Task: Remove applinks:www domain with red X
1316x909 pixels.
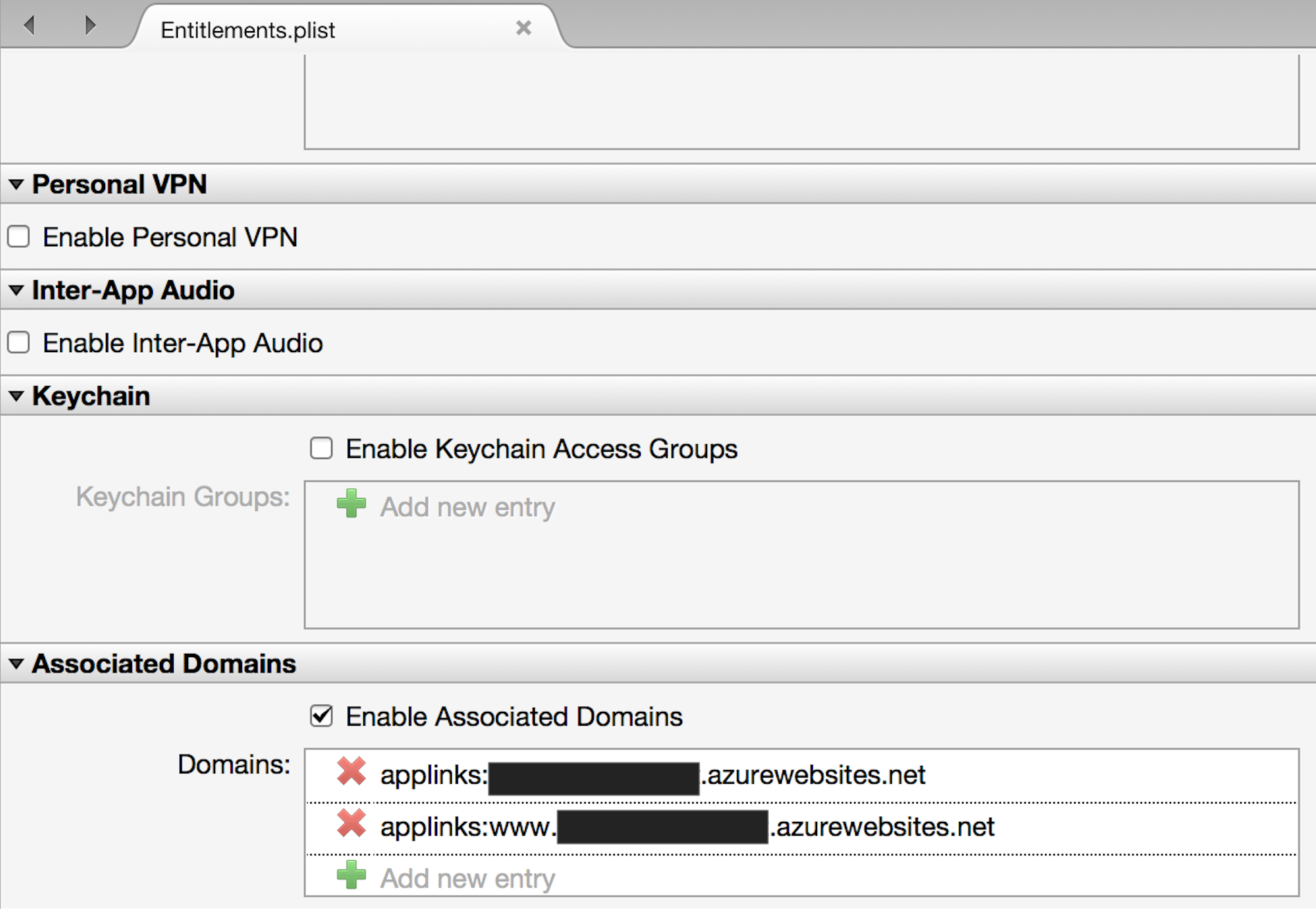Action: (351, 823)
